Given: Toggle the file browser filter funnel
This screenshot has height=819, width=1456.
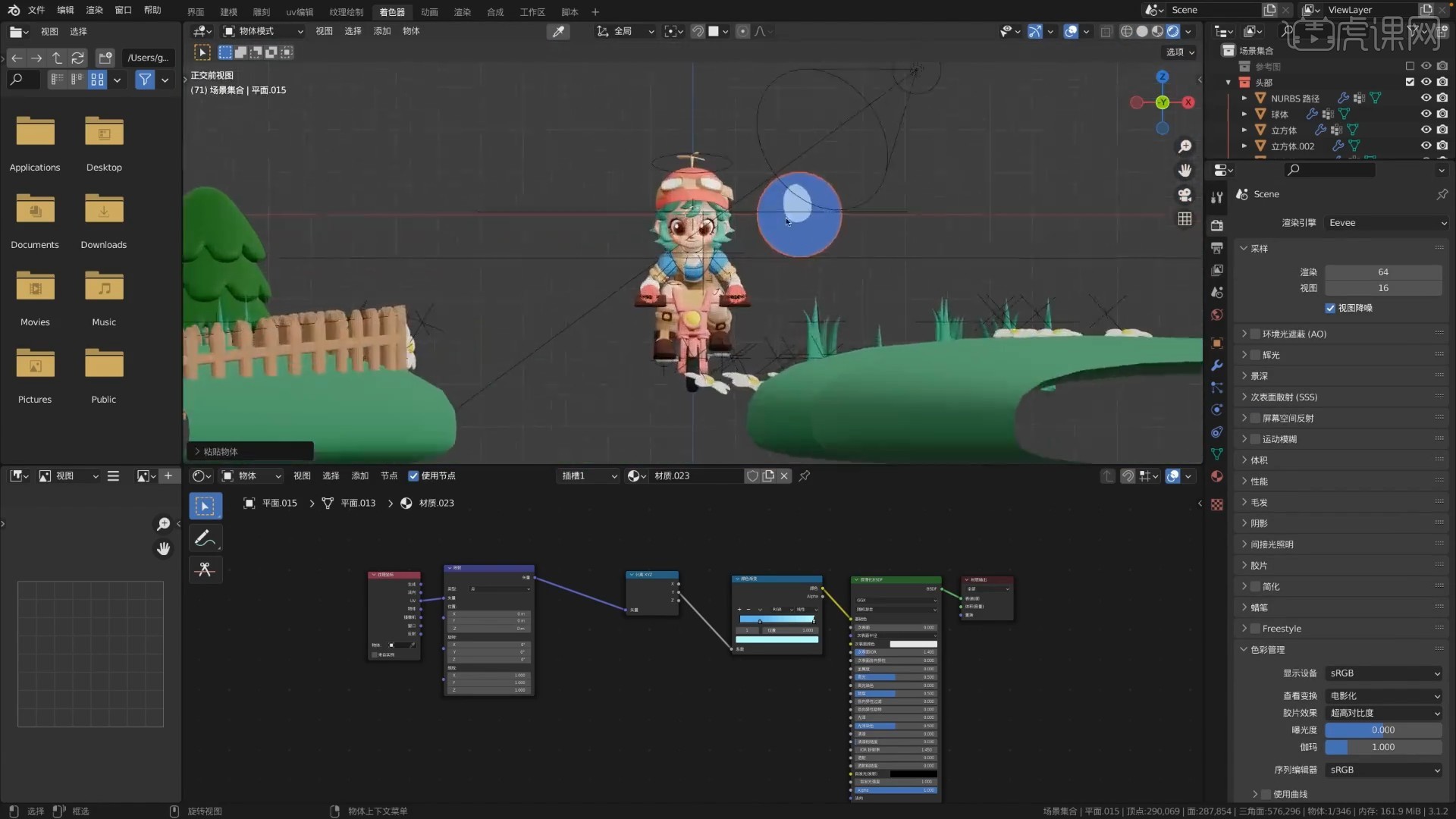Looking at the screenshot, I should (x=145, y=80).
